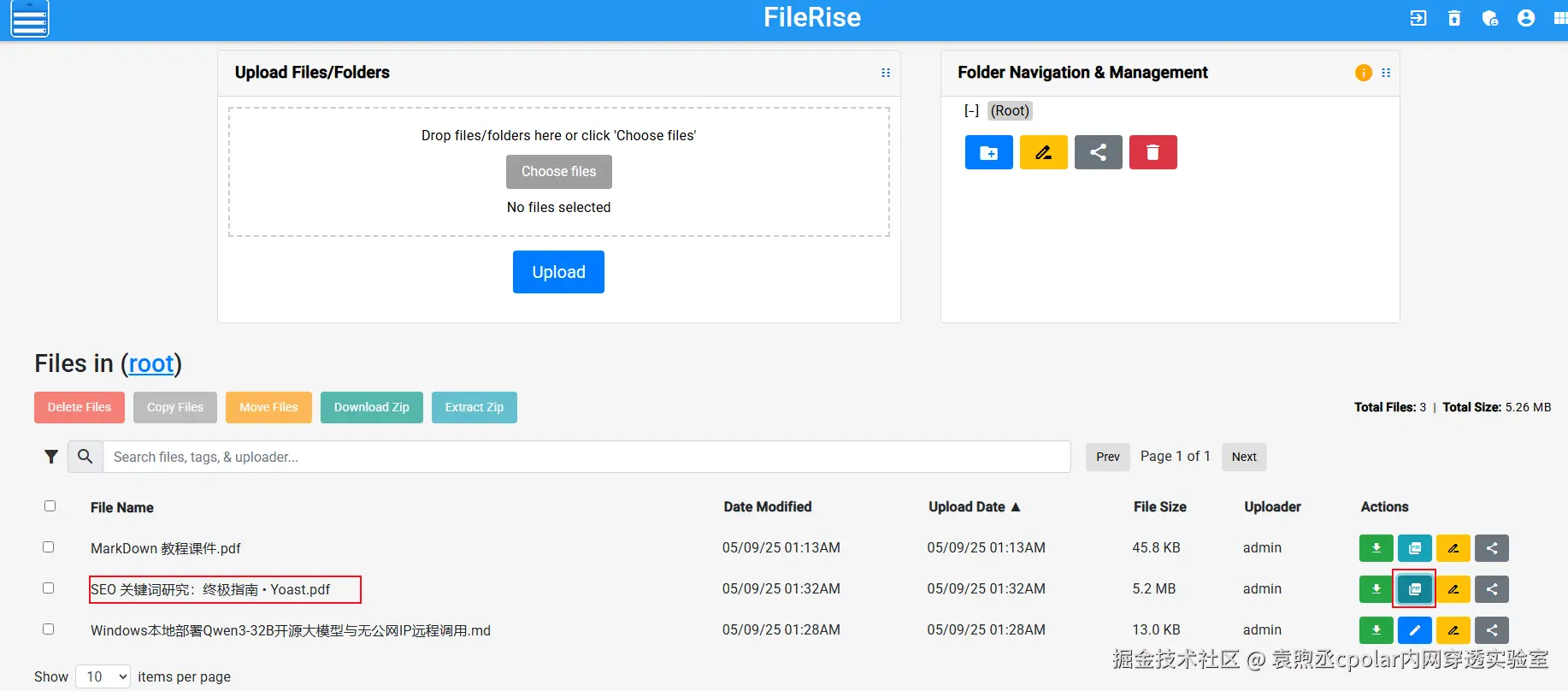Share the Windows本地部署Qwen3 md file
Screen dimensions: 1568x691
pos(1492,630)
